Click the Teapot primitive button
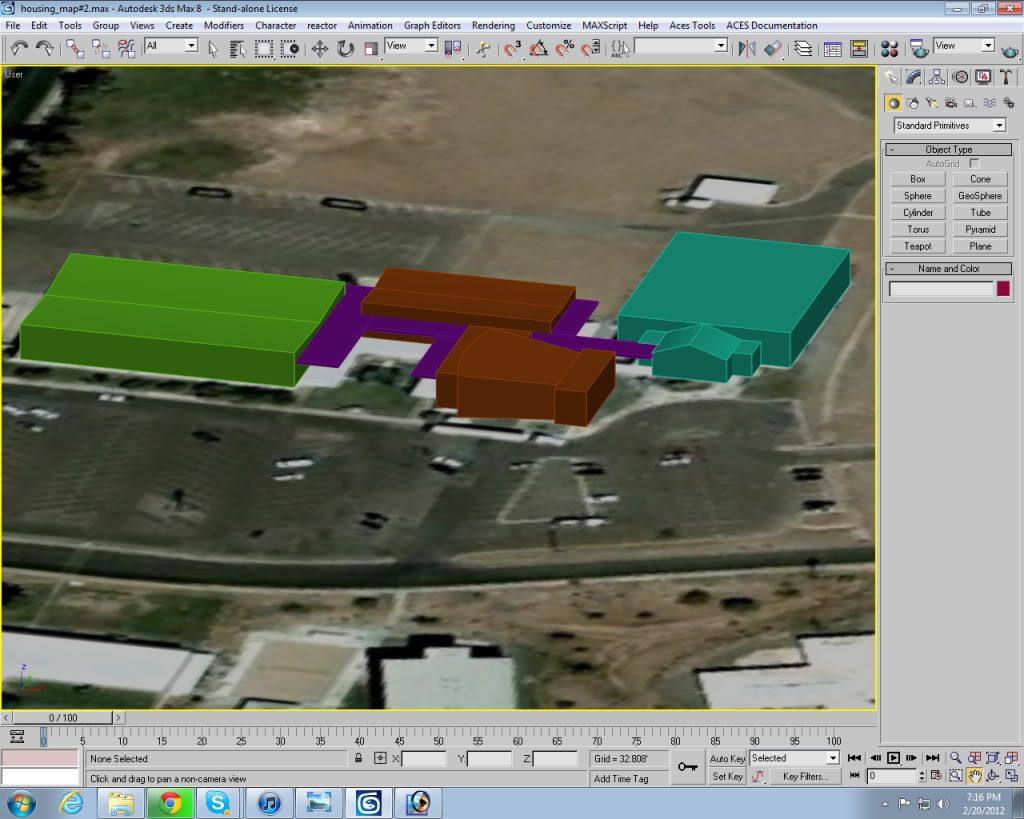 tap(917, 246)
